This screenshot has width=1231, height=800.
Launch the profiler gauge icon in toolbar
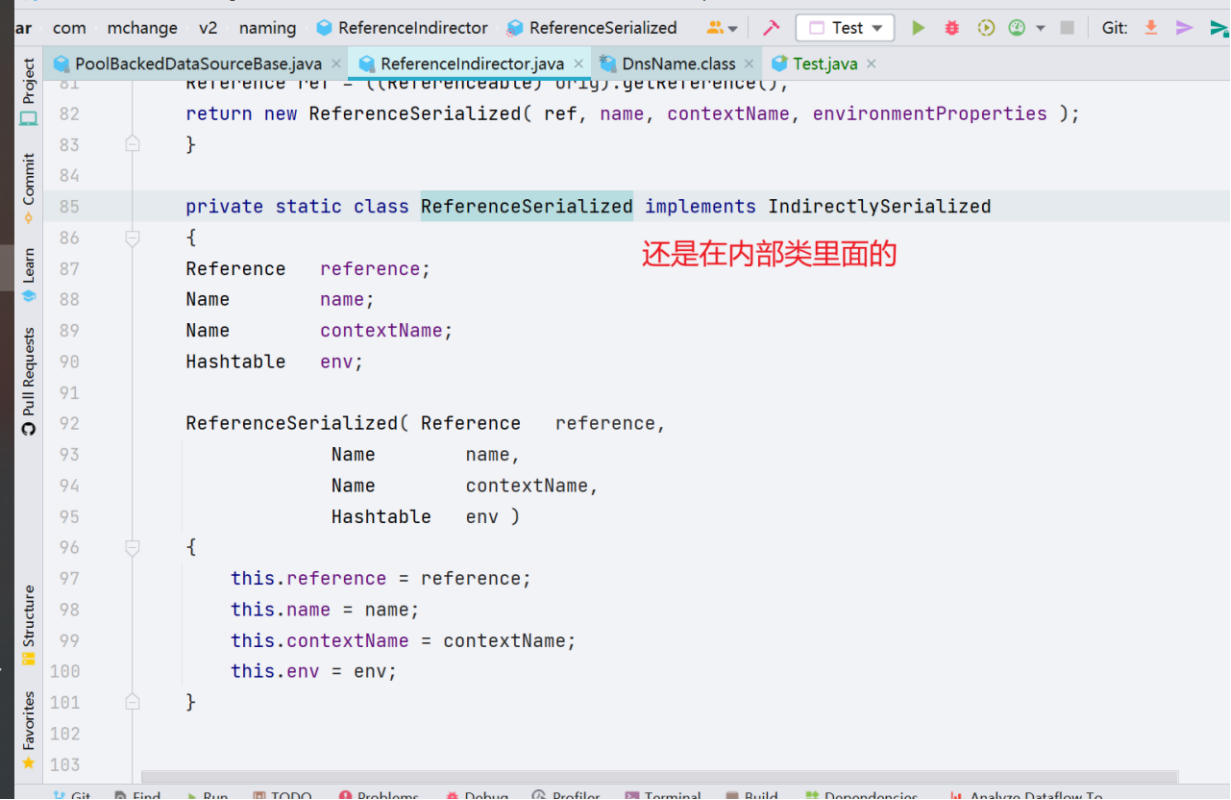click(x=1017, y=28)
